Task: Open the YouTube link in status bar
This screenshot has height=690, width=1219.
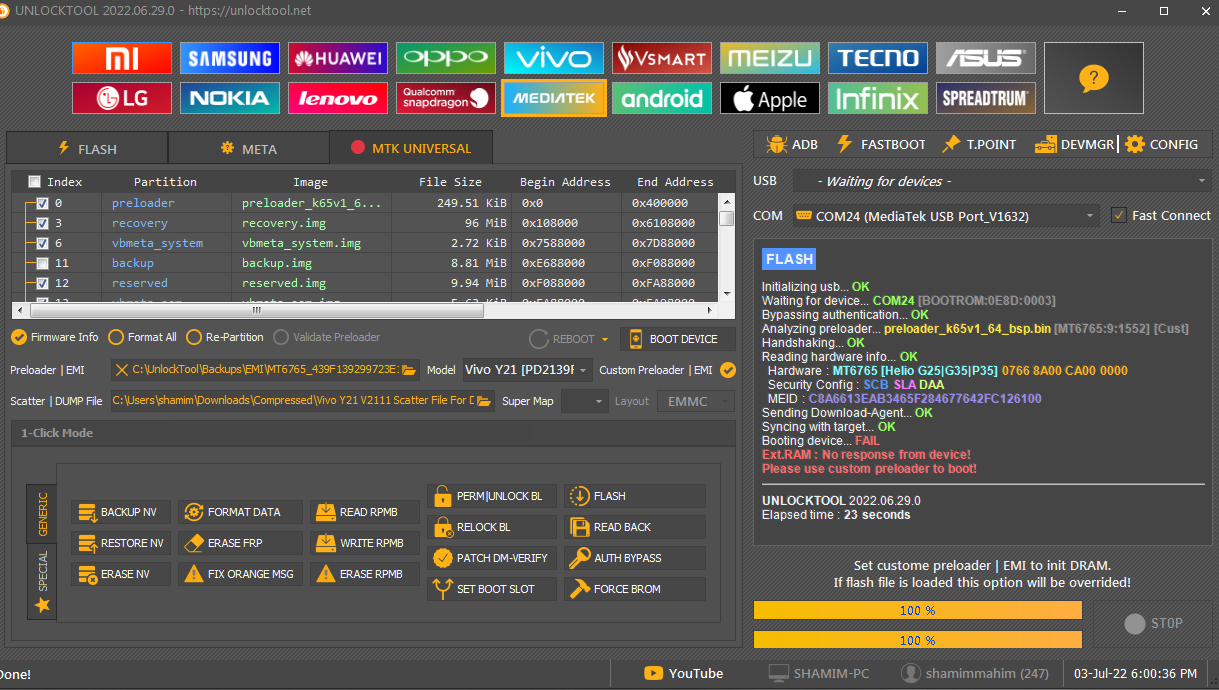Action: [x=683, y=673]
